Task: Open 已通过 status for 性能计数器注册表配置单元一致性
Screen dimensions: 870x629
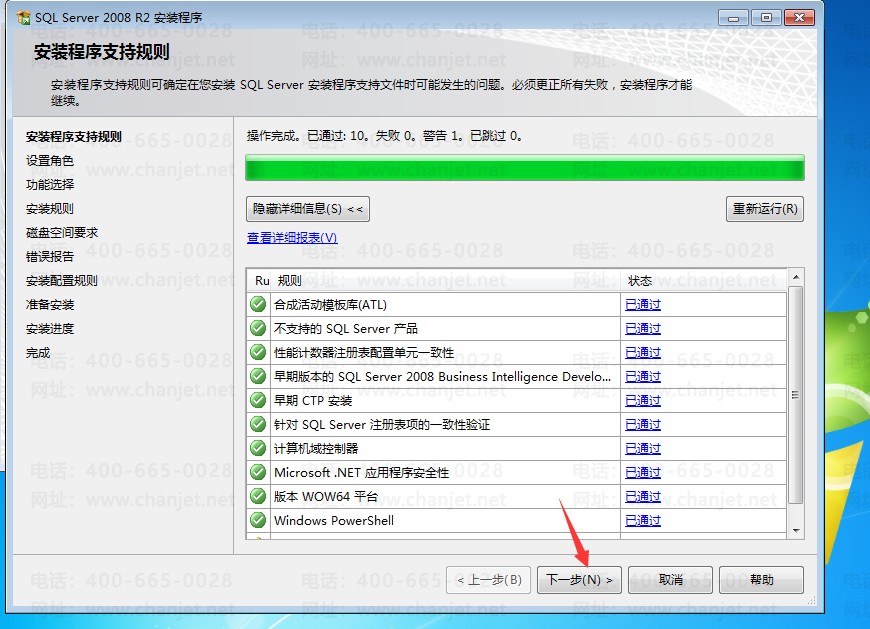Action: (x=643, y=352)
